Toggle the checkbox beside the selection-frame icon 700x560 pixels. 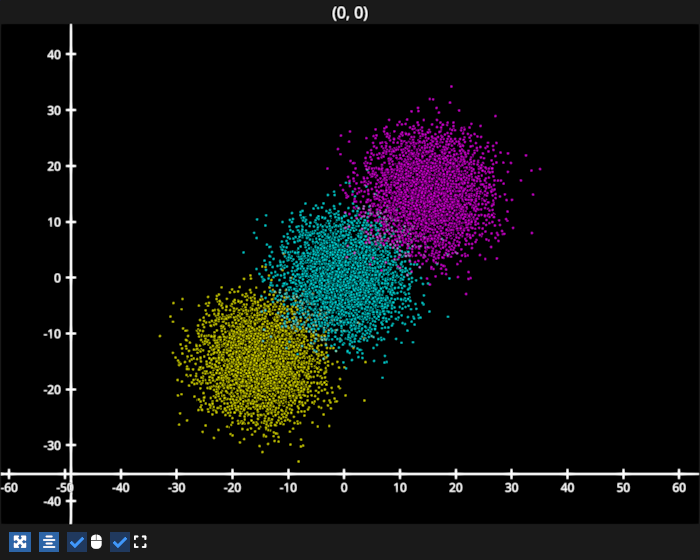pos(120,542)
